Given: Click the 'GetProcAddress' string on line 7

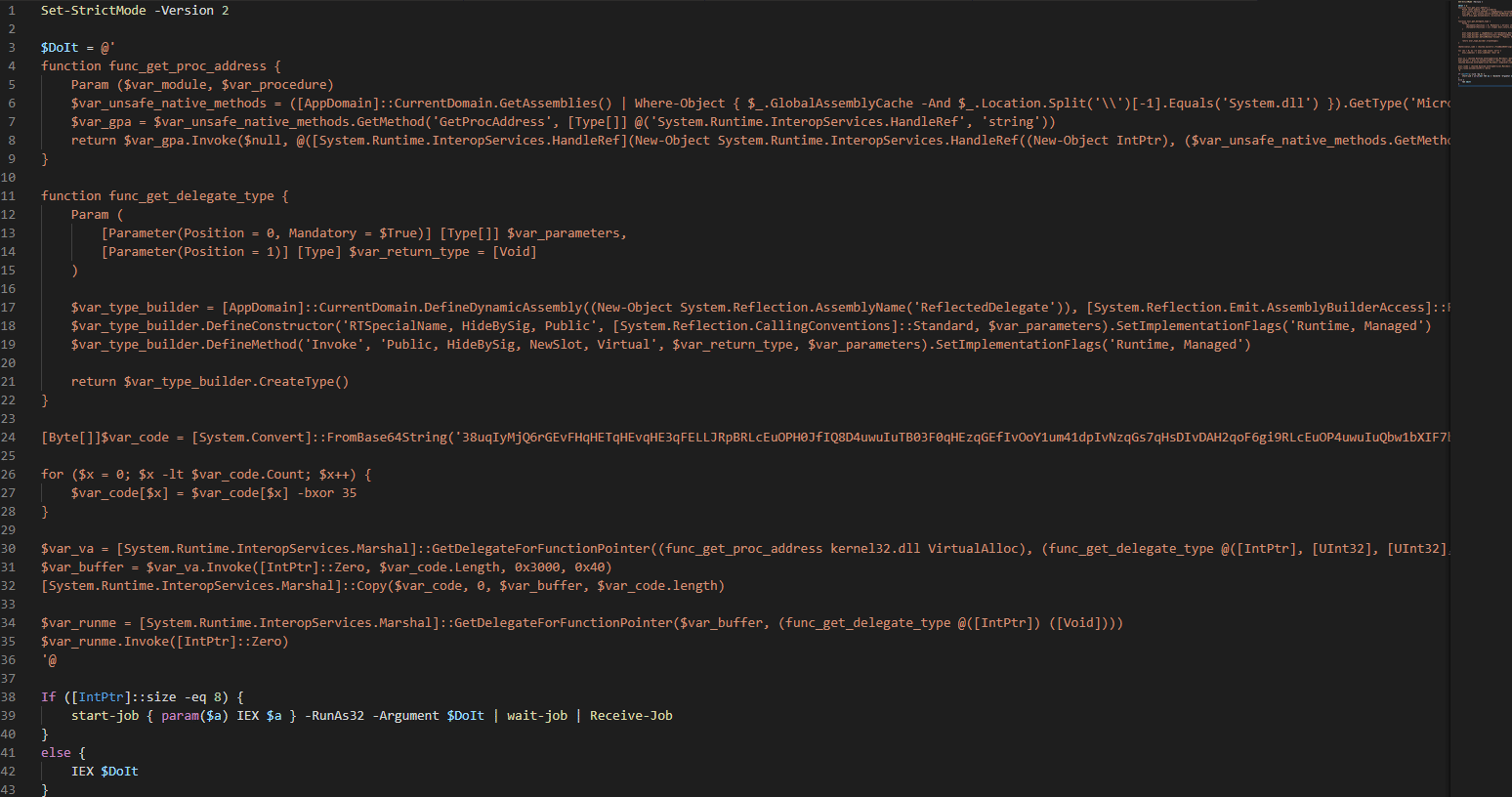Looking at the screenshot, I should [x=492, y=122].
